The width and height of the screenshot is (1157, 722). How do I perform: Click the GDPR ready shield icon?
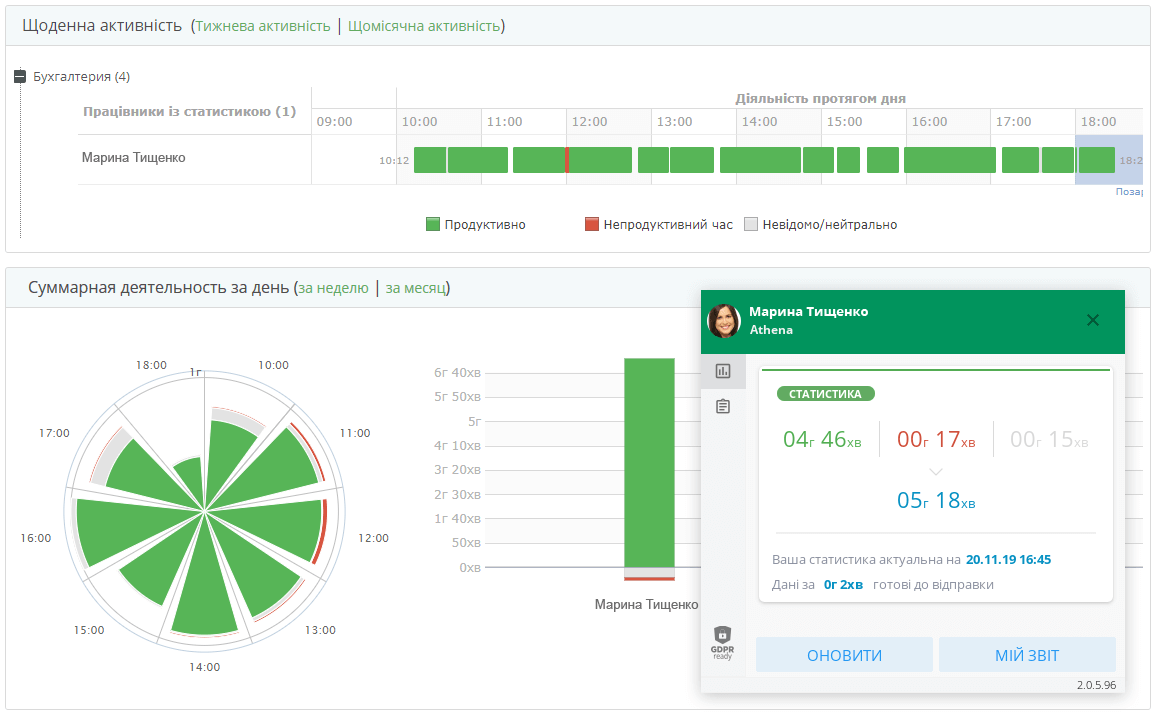(722, 641)
